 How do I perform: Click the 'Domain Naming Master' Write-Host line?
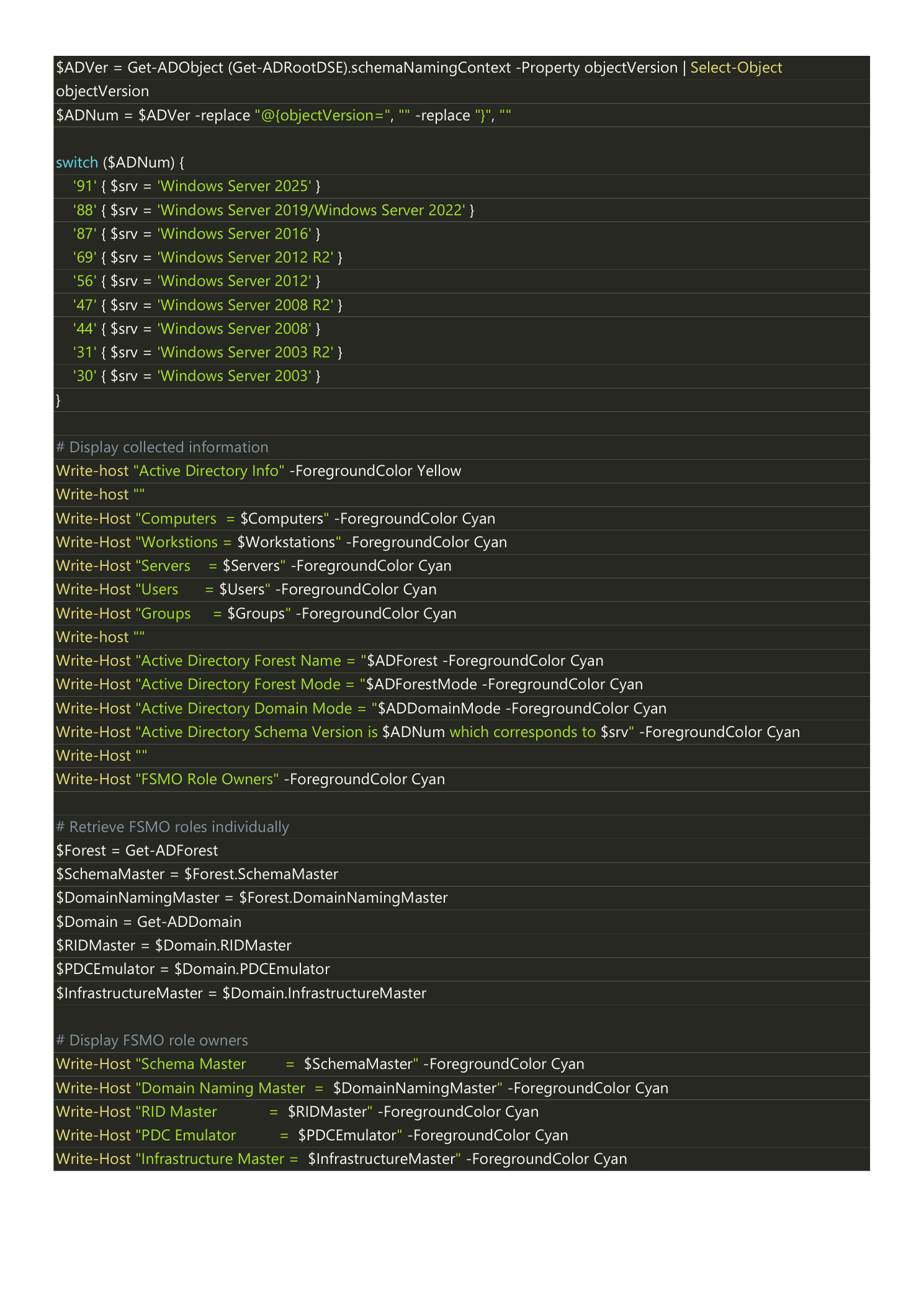362,1088
